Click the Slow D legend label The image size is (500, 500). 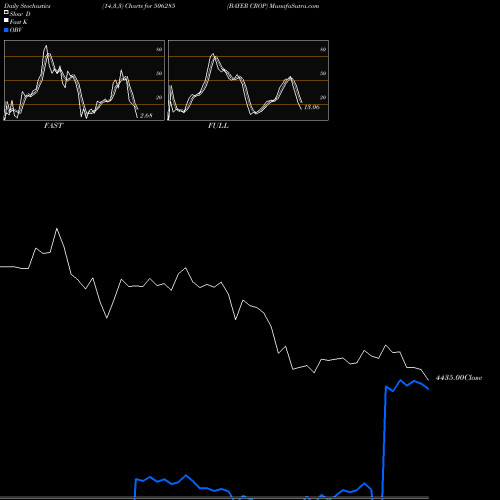tap(20, 14)
